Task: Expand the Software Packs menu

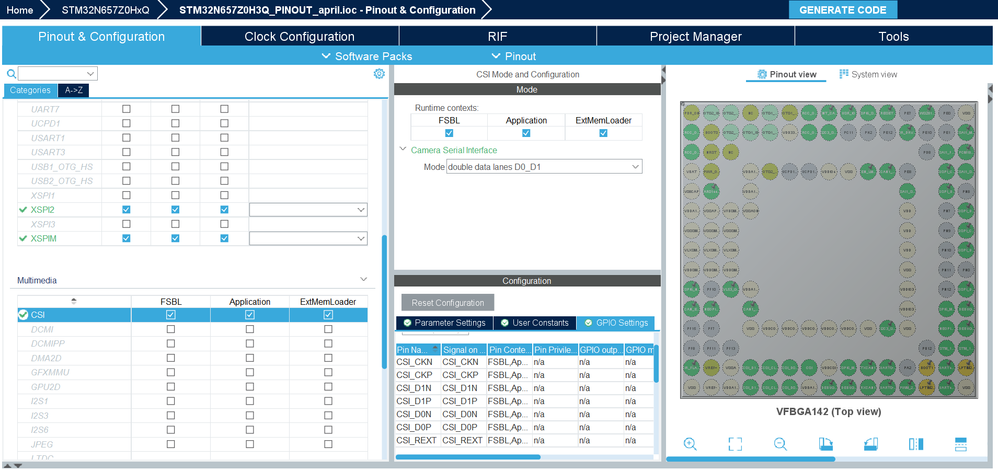Action: pyautogui.click(x=367, y=56)
